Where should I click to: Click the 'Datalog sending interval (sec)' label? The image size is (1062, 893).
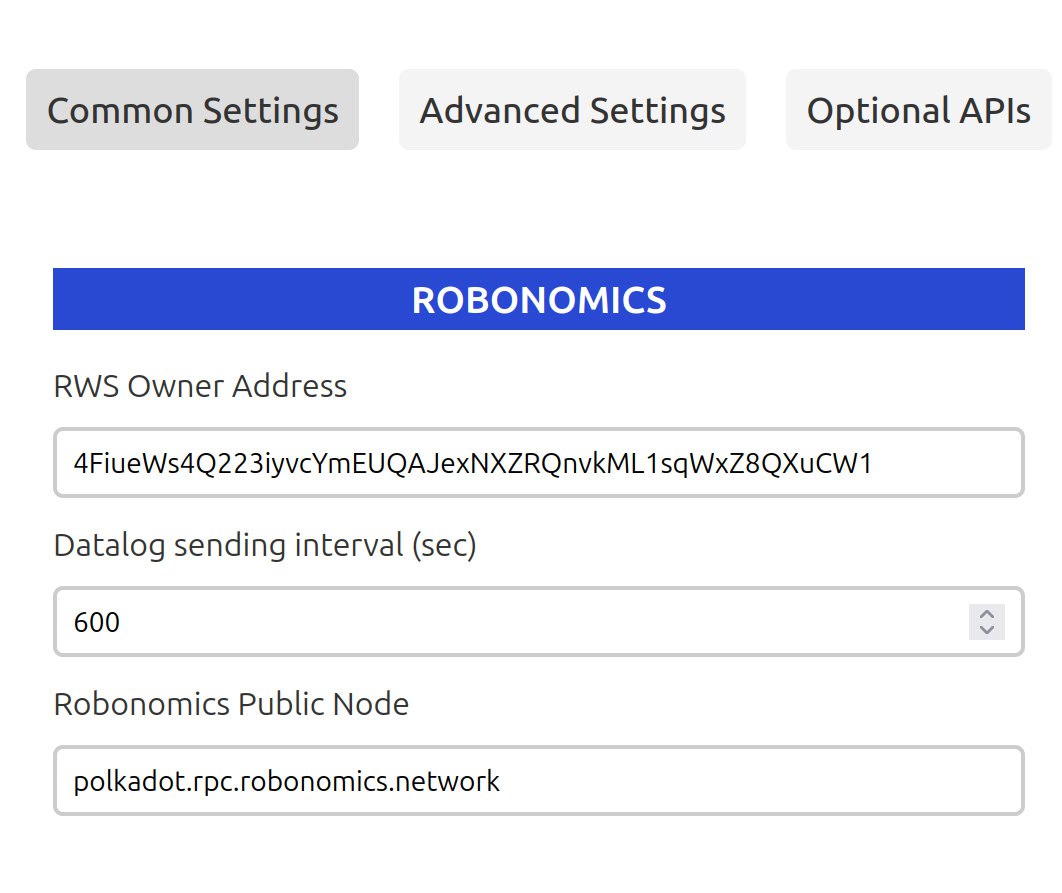point(265,545)
